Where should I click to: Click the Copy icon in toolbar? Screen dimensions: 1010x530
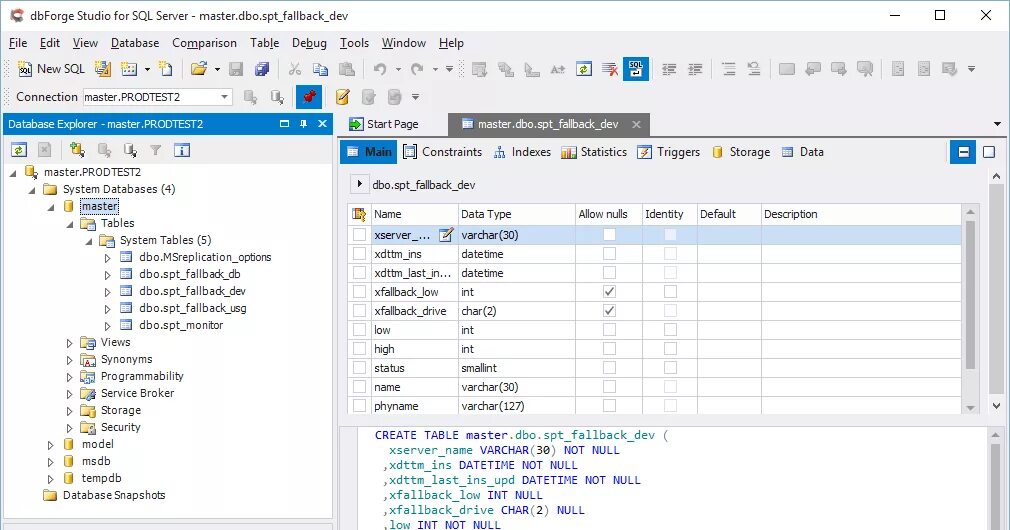[x=320, y=69]
